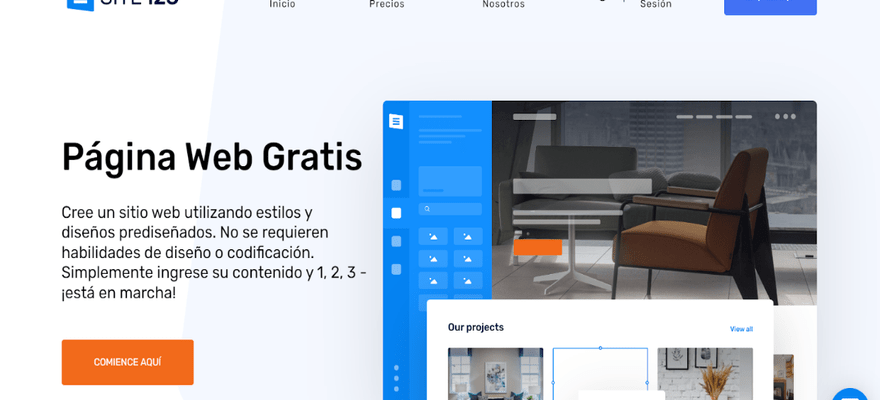
Task: Open the Inicio navigation item
Action: (282, 4)
